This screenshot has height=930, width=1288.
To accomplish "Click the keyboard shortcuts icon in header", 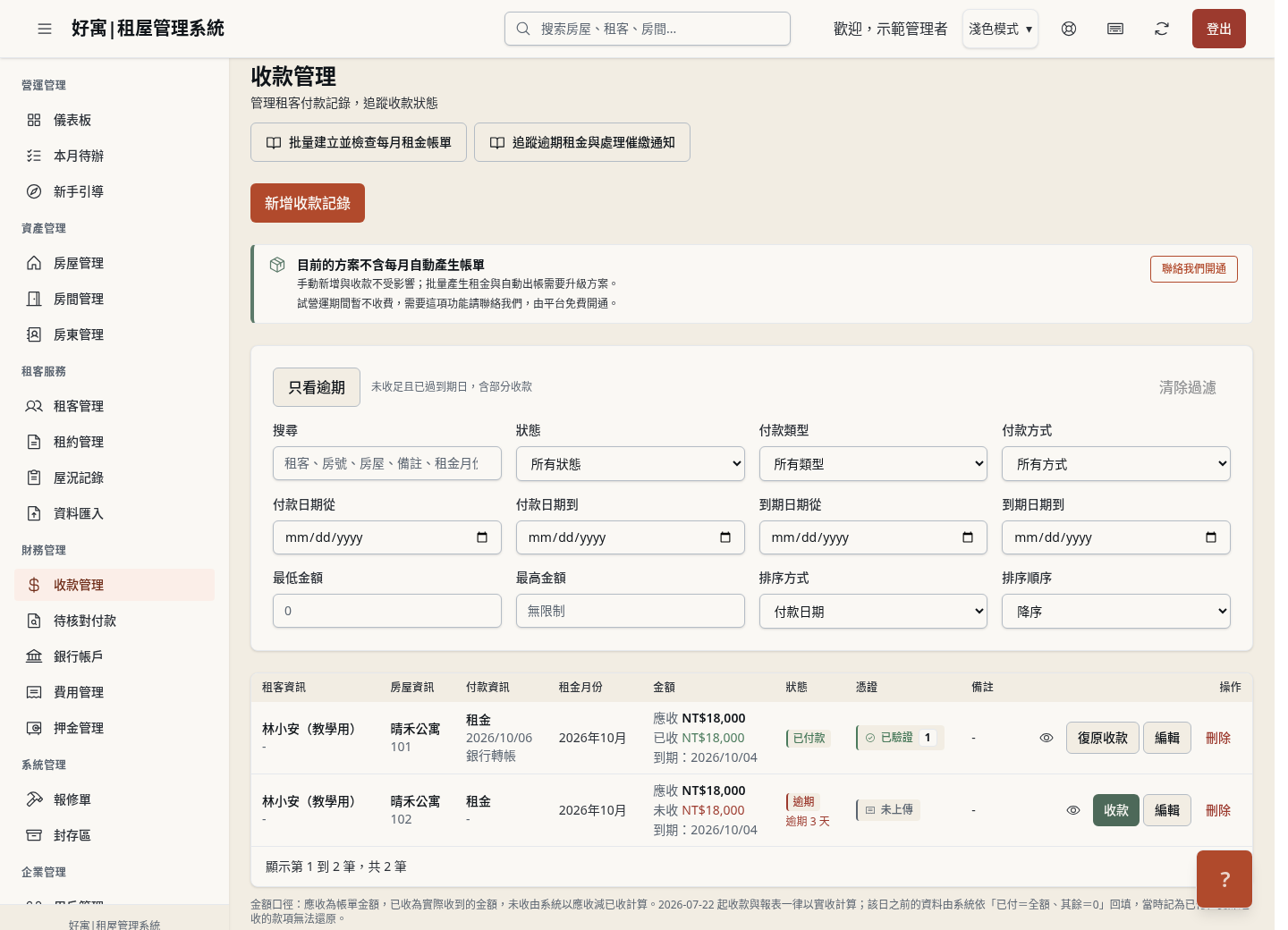I will [1115, 29].
